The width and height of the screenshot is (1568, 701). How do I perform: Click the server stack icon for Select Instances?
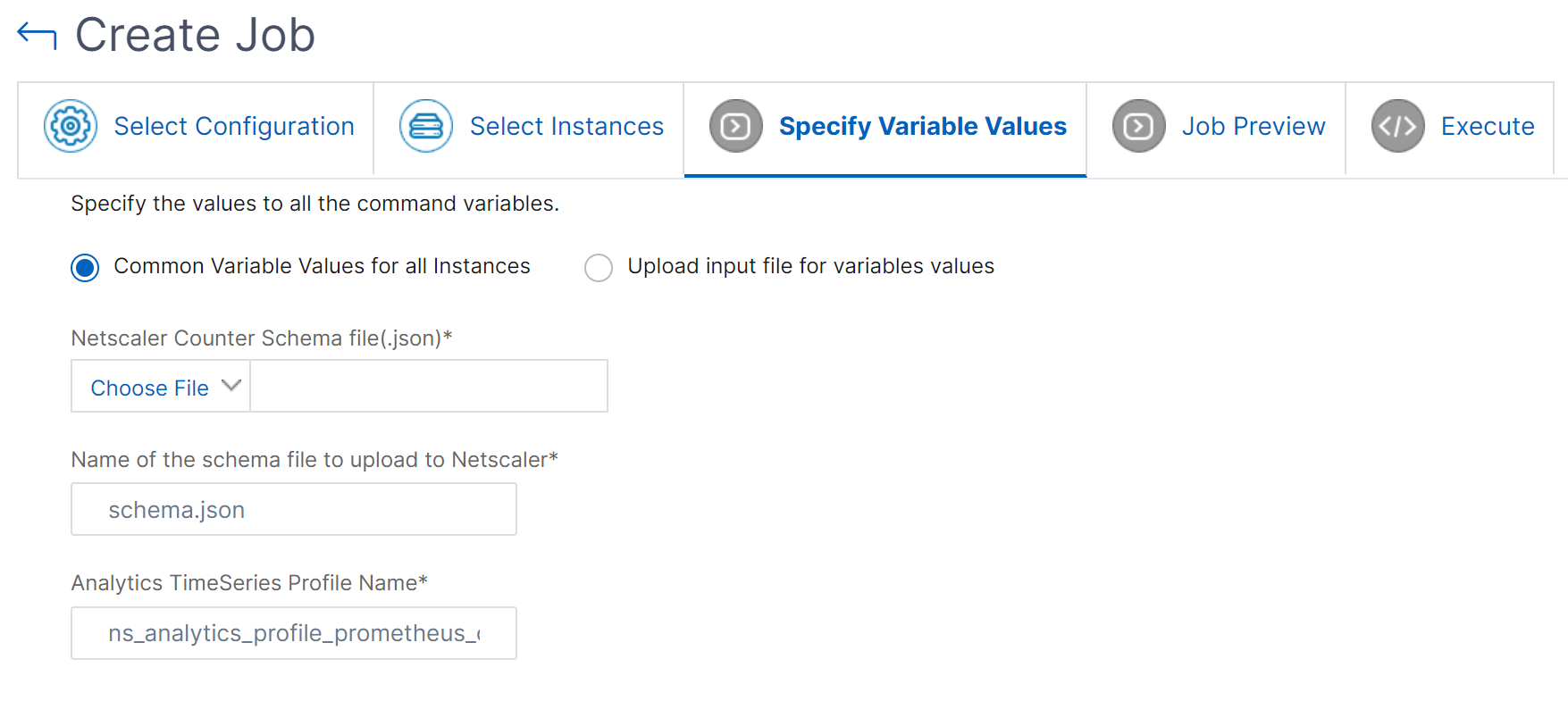(x=426, y=126)
